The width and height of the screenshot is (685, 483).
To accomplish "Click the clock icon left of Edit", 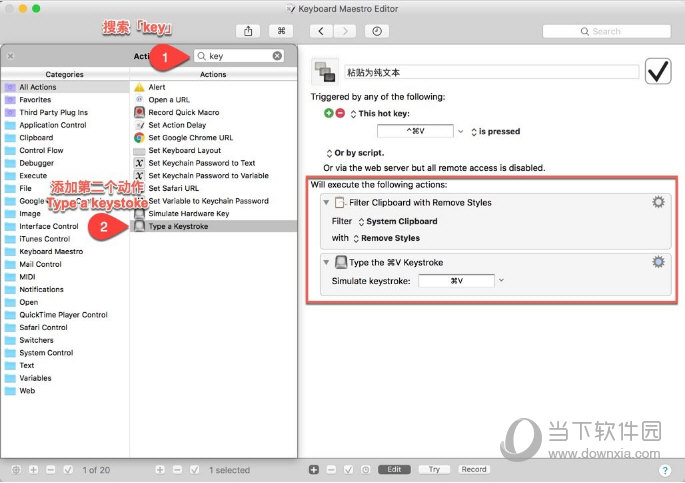I will coord(366,470).
